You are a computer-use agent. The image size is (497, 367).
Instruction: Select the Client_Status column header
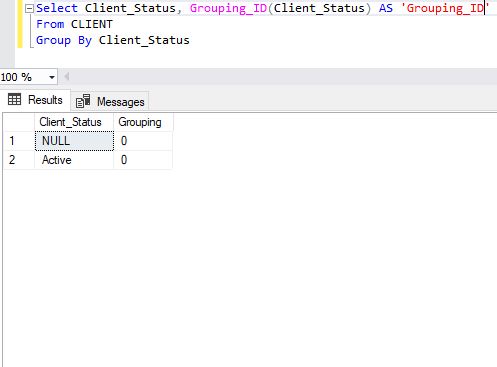tap(74, 122)
